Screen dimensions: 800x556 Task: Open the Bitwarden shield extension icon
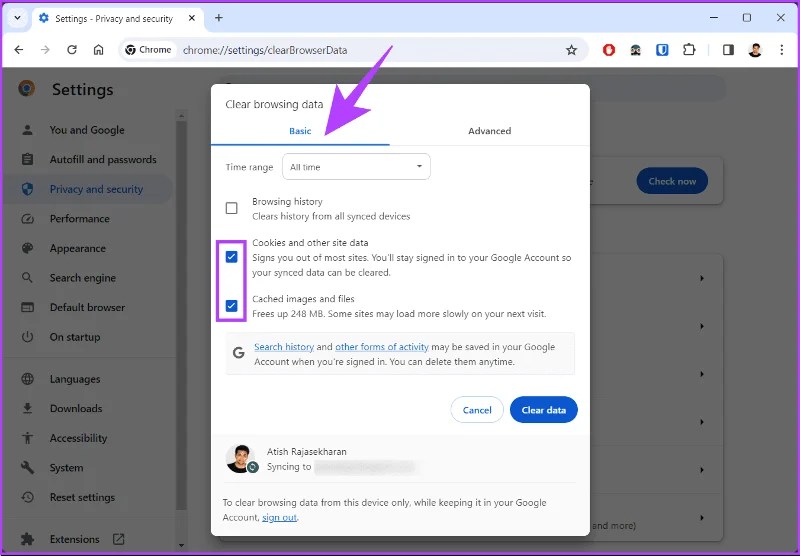click(x=662, y=50)
